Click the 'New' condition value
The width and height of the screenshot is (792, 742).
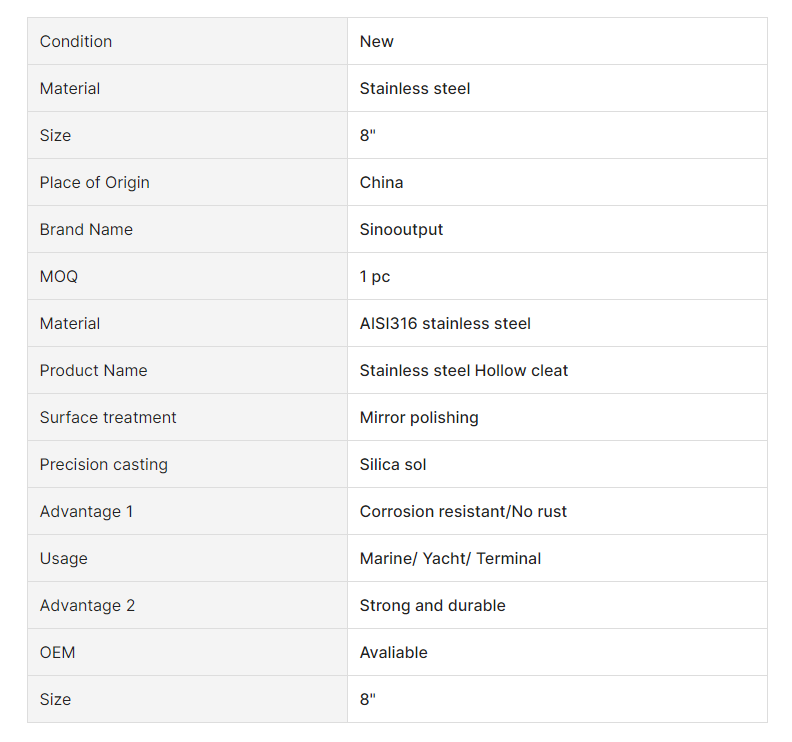click(377, 41)
